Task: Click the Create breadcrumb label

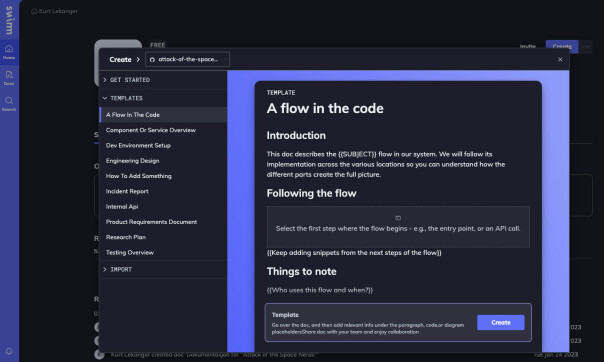Action: [x=120, y=59]
